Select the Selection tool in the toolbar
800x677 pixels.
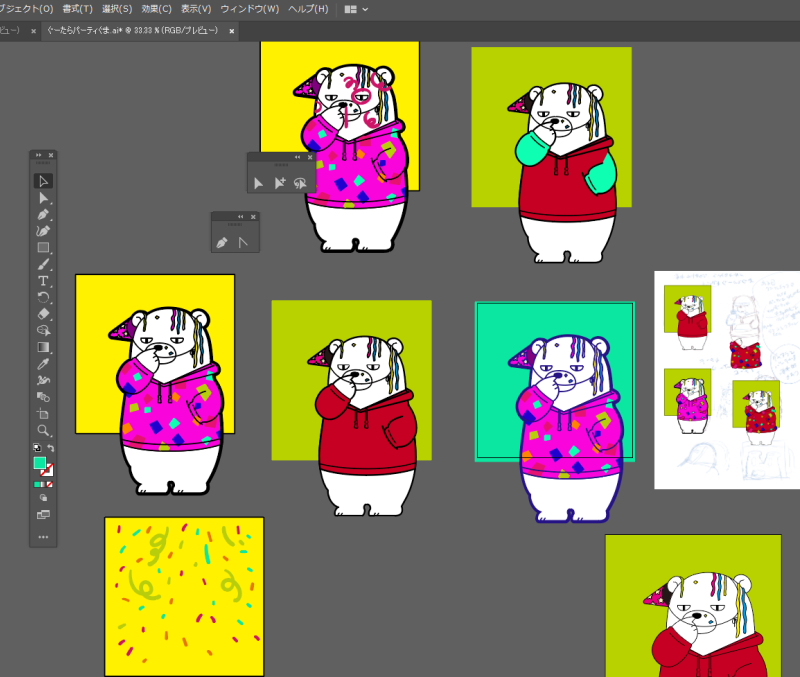pos(43,181)
